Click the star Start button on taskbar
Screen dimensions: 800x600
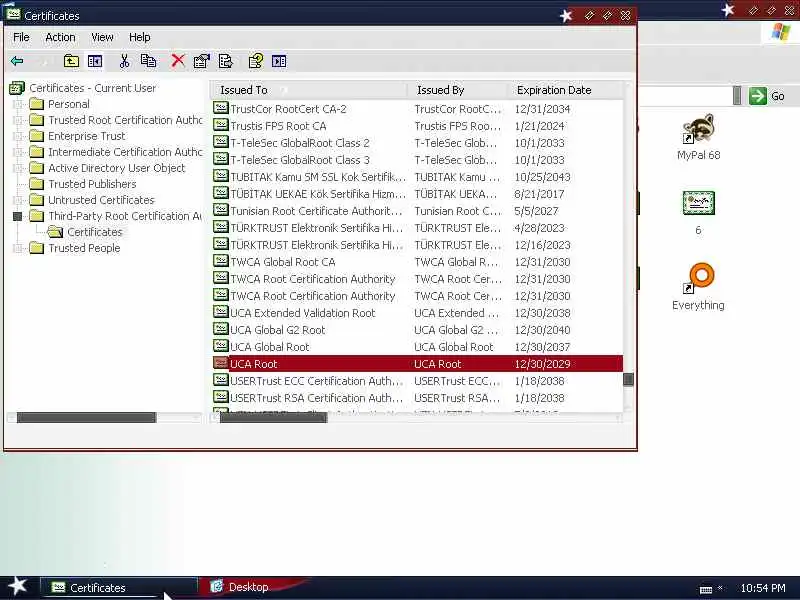18,586
